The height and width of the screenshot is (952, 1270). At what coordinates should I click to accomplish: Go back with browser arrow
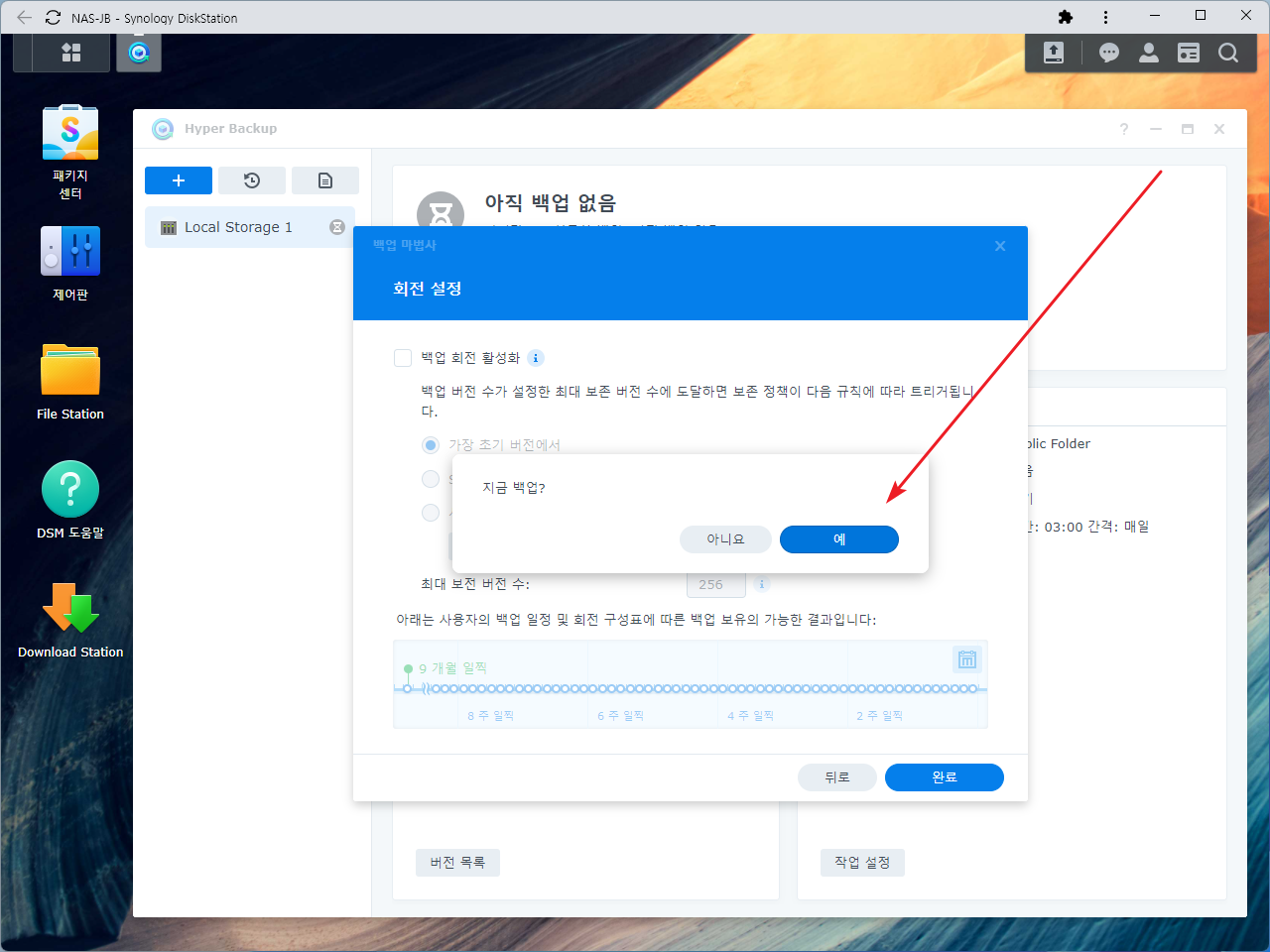24,17
